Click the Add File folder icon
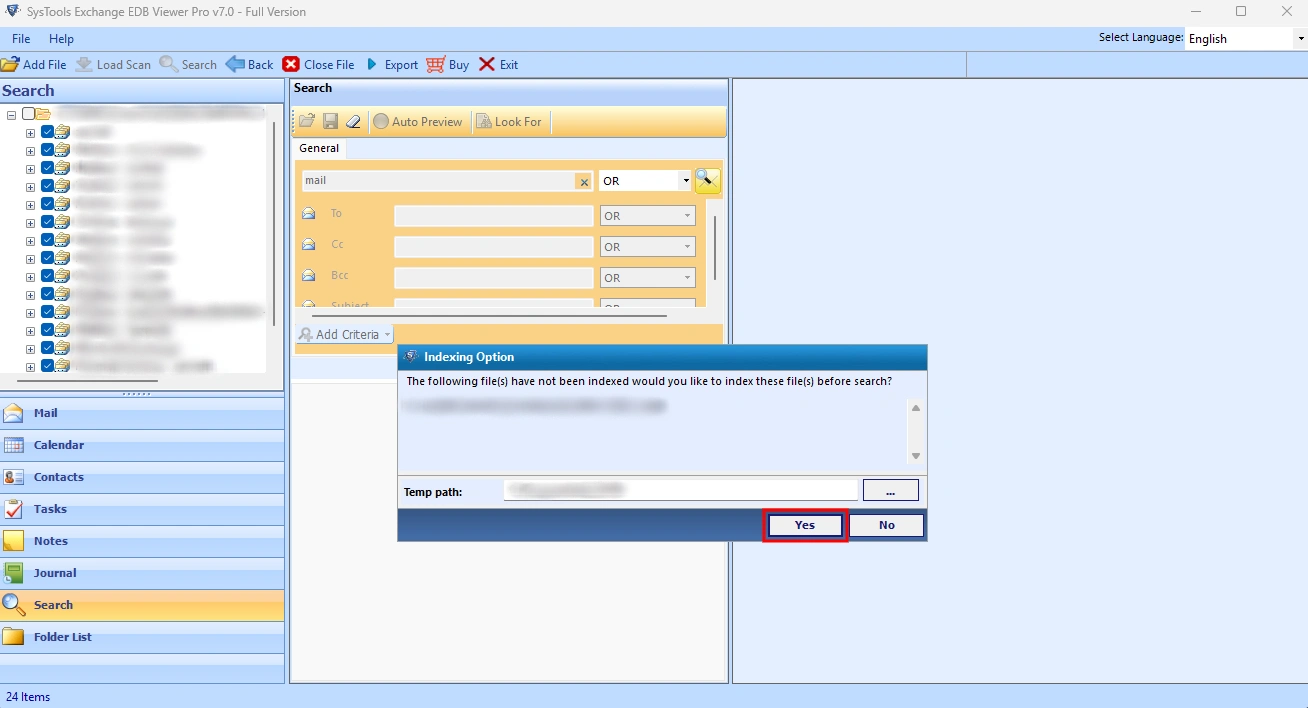1308x708 pixels. [x=10, y=64]
